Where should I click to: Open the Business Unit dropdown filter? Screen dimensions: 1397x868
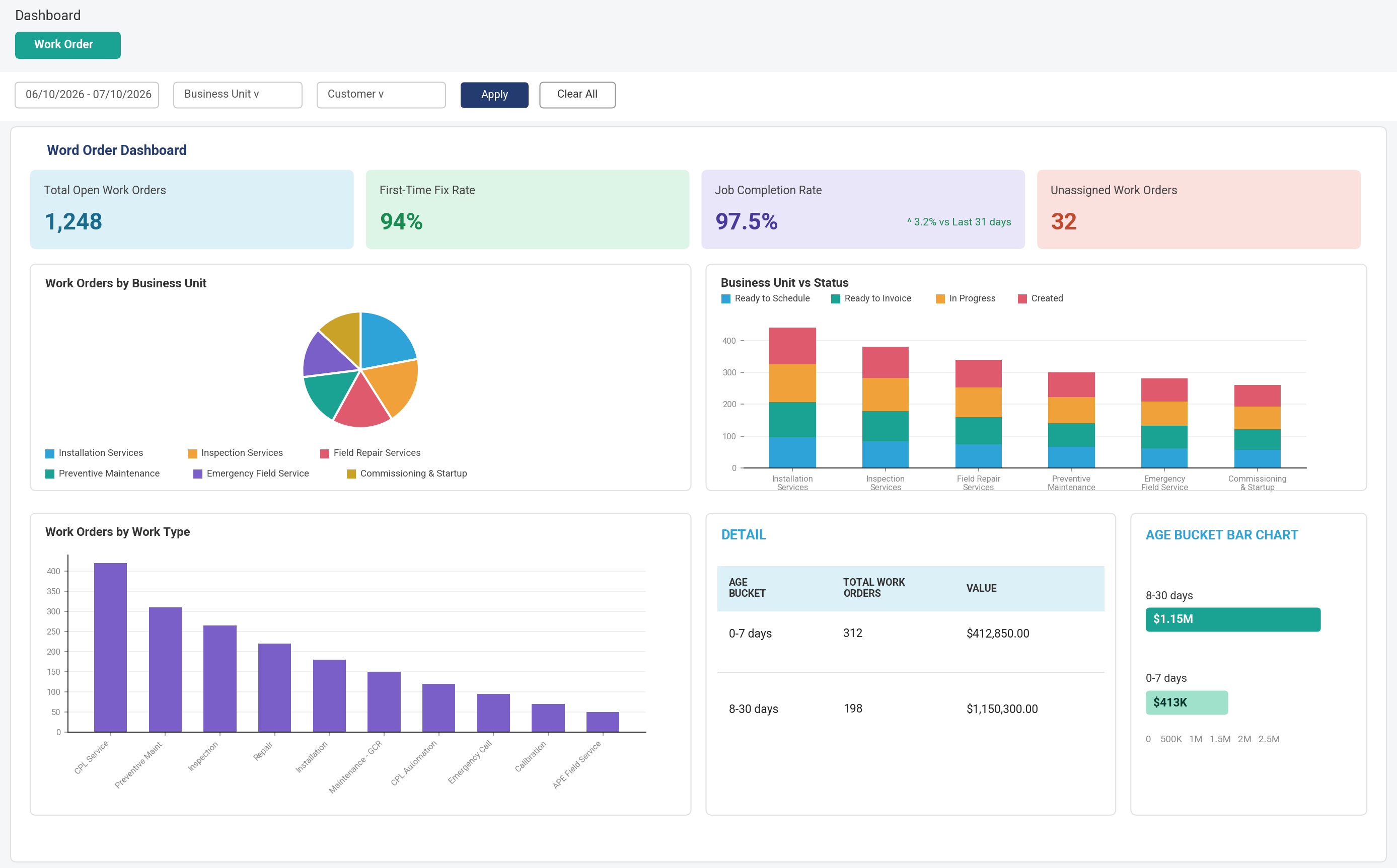238,95
